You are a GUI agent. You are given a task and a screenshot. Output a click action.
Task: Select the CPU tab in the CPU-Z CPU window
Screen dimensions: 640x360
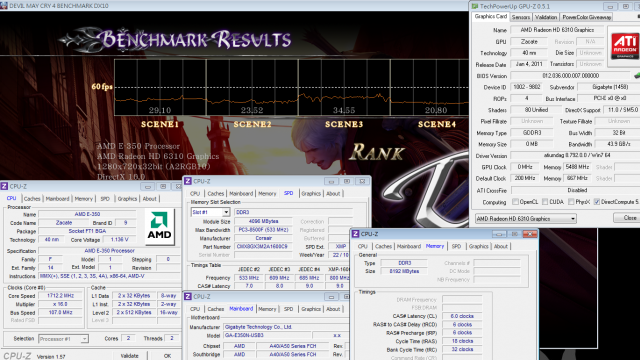(x=11, y=198)
